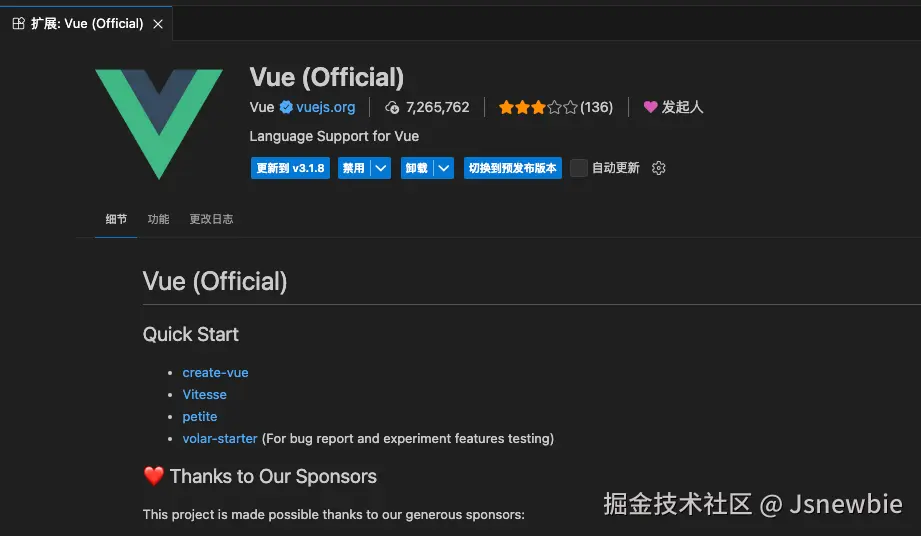This screenshot has height=536, width=921.
Task: Click the extension tab icon
Action: point(18,24)
